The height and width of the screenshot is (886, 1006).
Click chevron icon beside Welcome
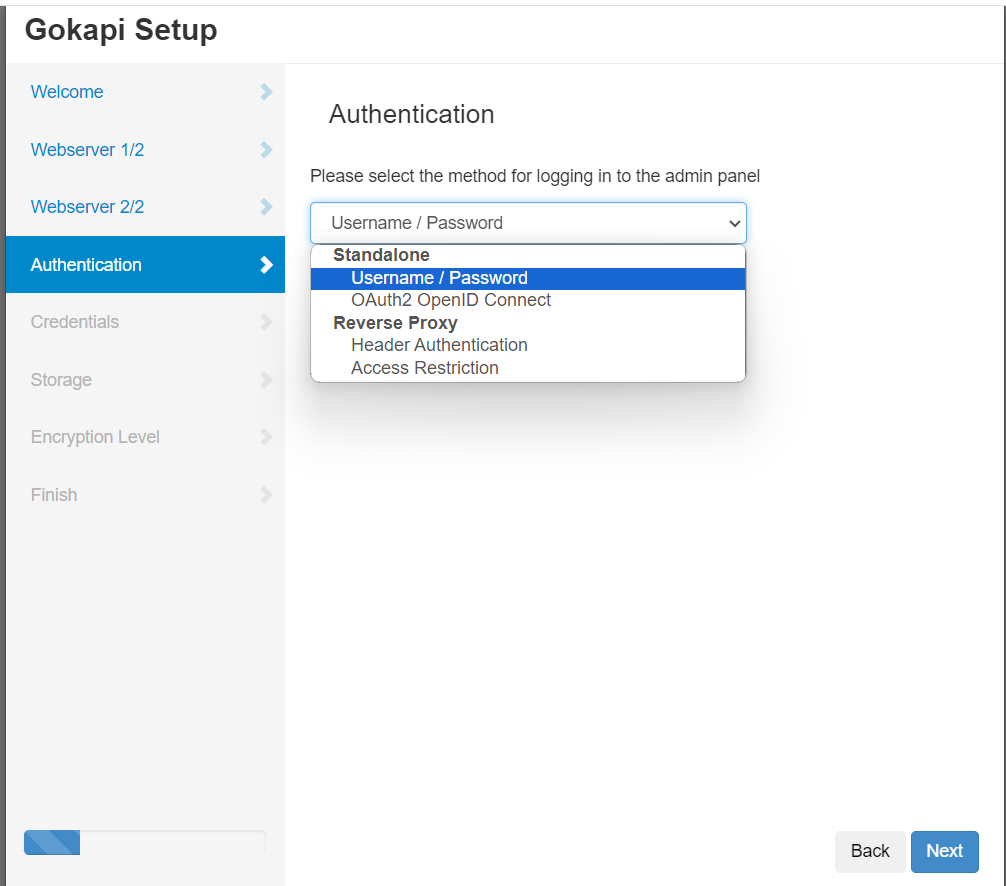point(266,92)
